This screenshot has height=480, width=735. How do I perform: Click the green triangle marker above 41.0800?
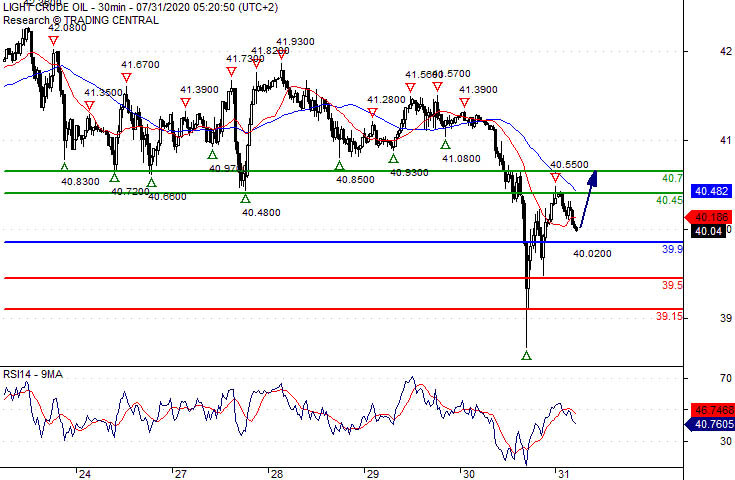445,144
